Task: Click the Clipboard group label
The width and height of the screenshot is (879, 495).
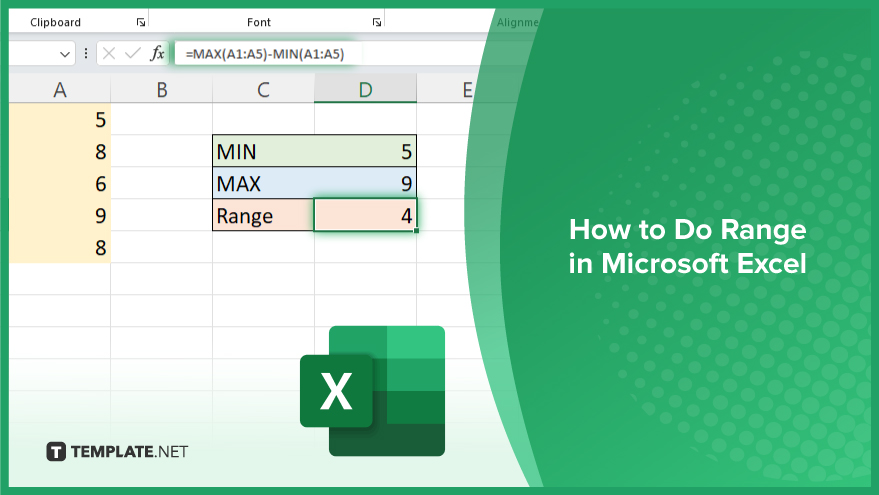Action: [x=55, y=22]
